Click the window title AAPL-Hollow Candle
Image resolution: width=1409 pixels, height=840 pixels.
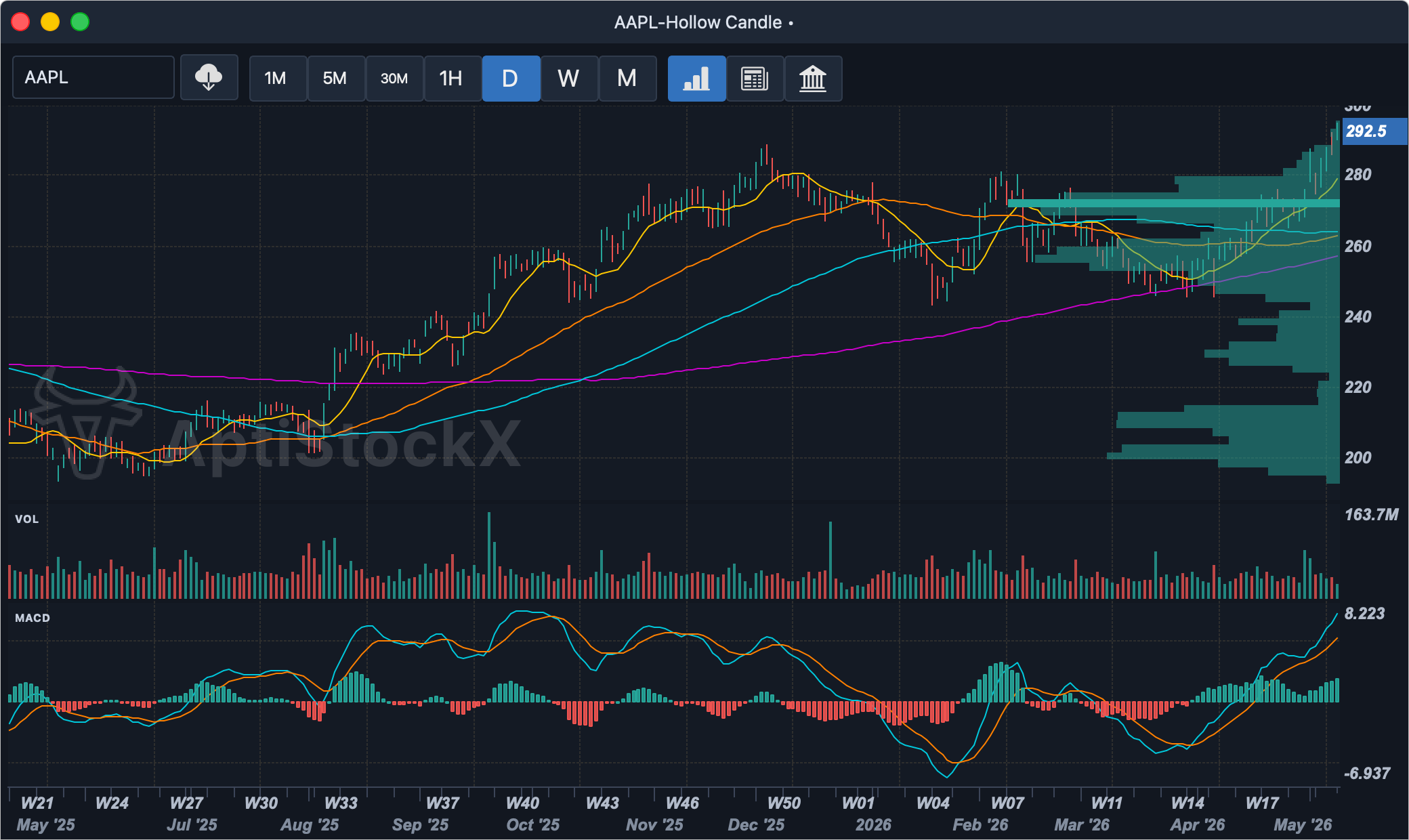[x=698, y=22]
